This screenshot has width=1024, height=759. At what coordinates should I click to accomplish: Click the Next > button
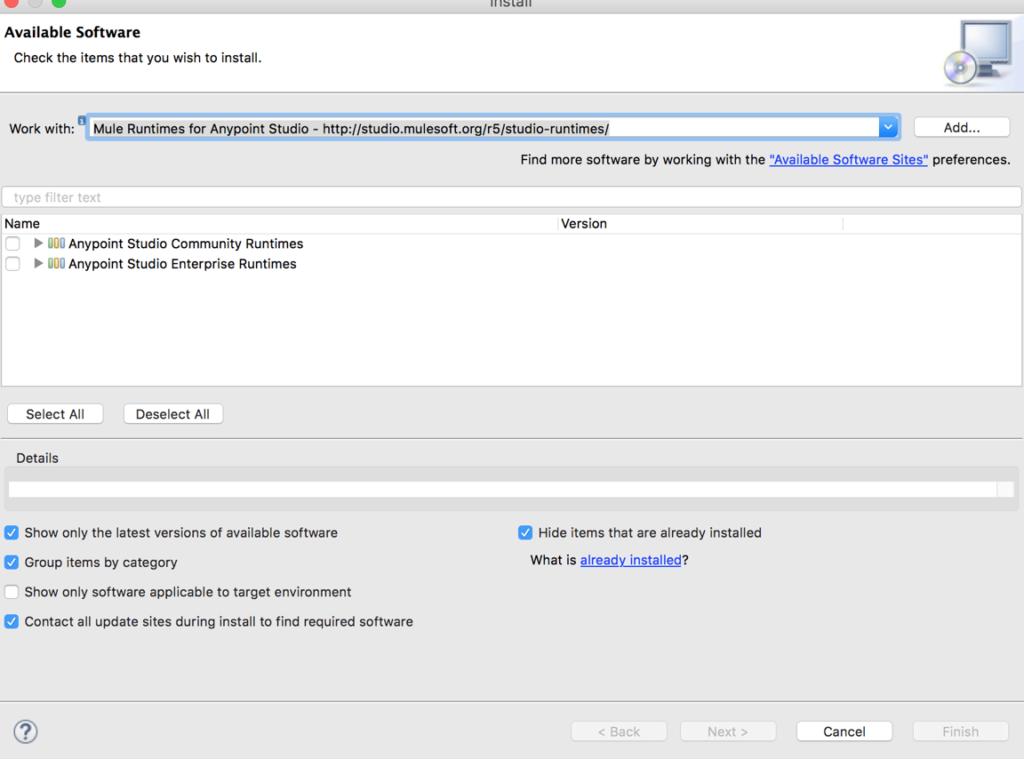tap(728, 732)
